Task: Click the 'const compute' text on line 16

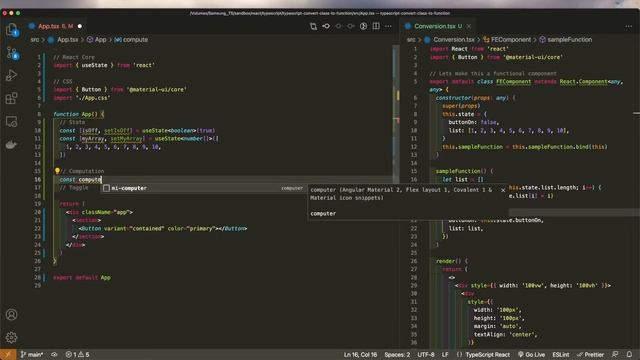Action: [80, 180]
